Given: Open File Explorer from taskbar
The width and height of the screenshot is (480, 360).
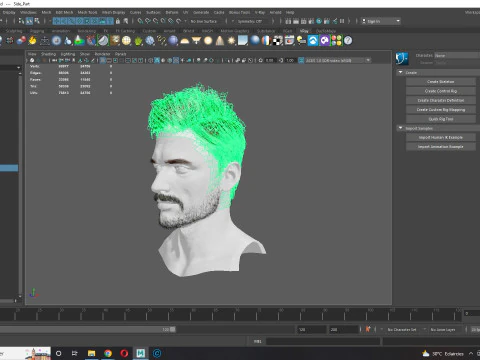Looking at the screenshot, I should 91,353.
